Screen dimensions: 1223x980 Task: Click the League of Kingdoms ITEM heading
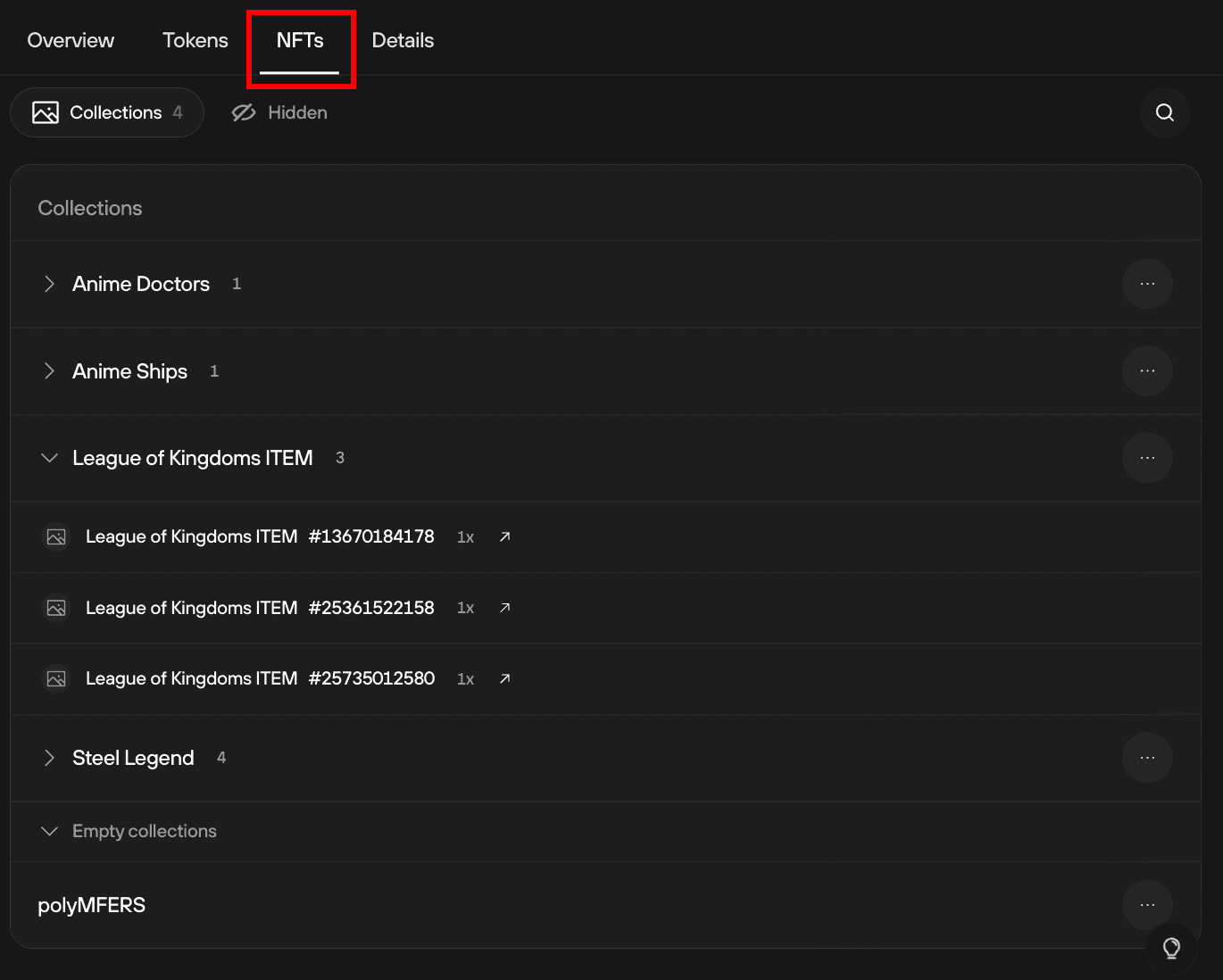[193, 458]
